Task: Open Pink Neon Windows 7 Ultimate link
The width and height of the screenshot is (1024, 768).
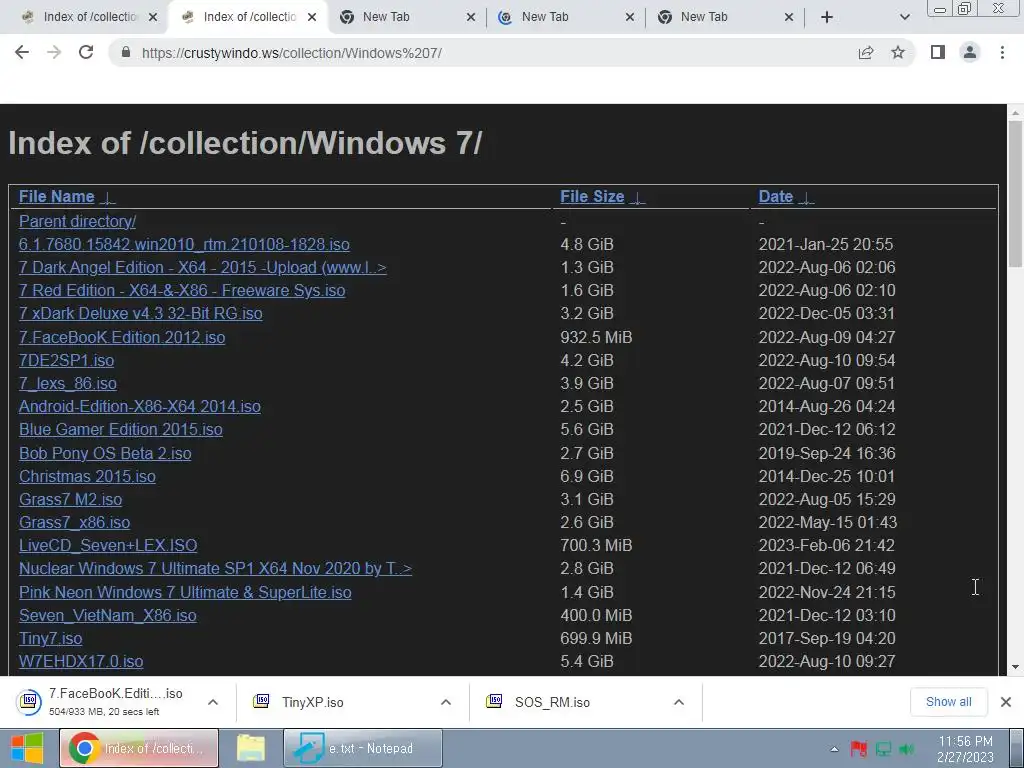Action: pyautogui.click(x=185, y=592)
